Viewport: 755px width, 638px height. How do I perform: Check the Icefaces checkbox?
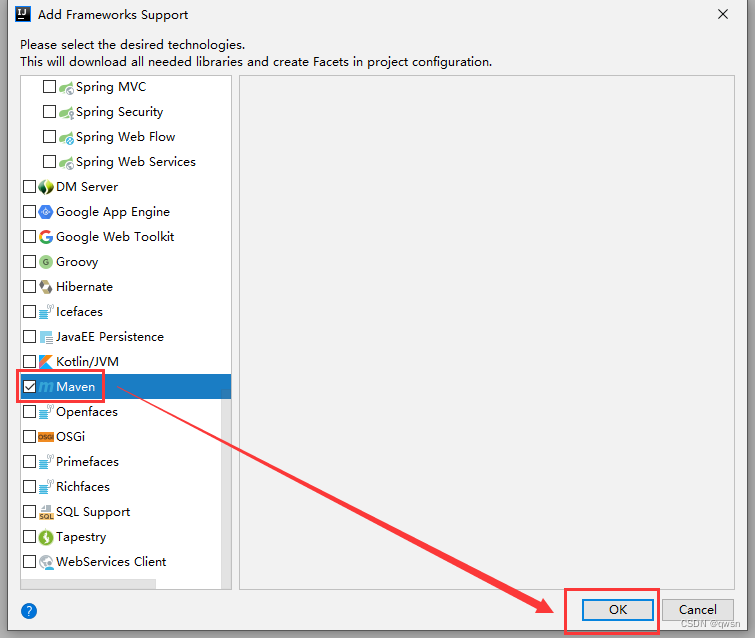click(x=29, y=312)
